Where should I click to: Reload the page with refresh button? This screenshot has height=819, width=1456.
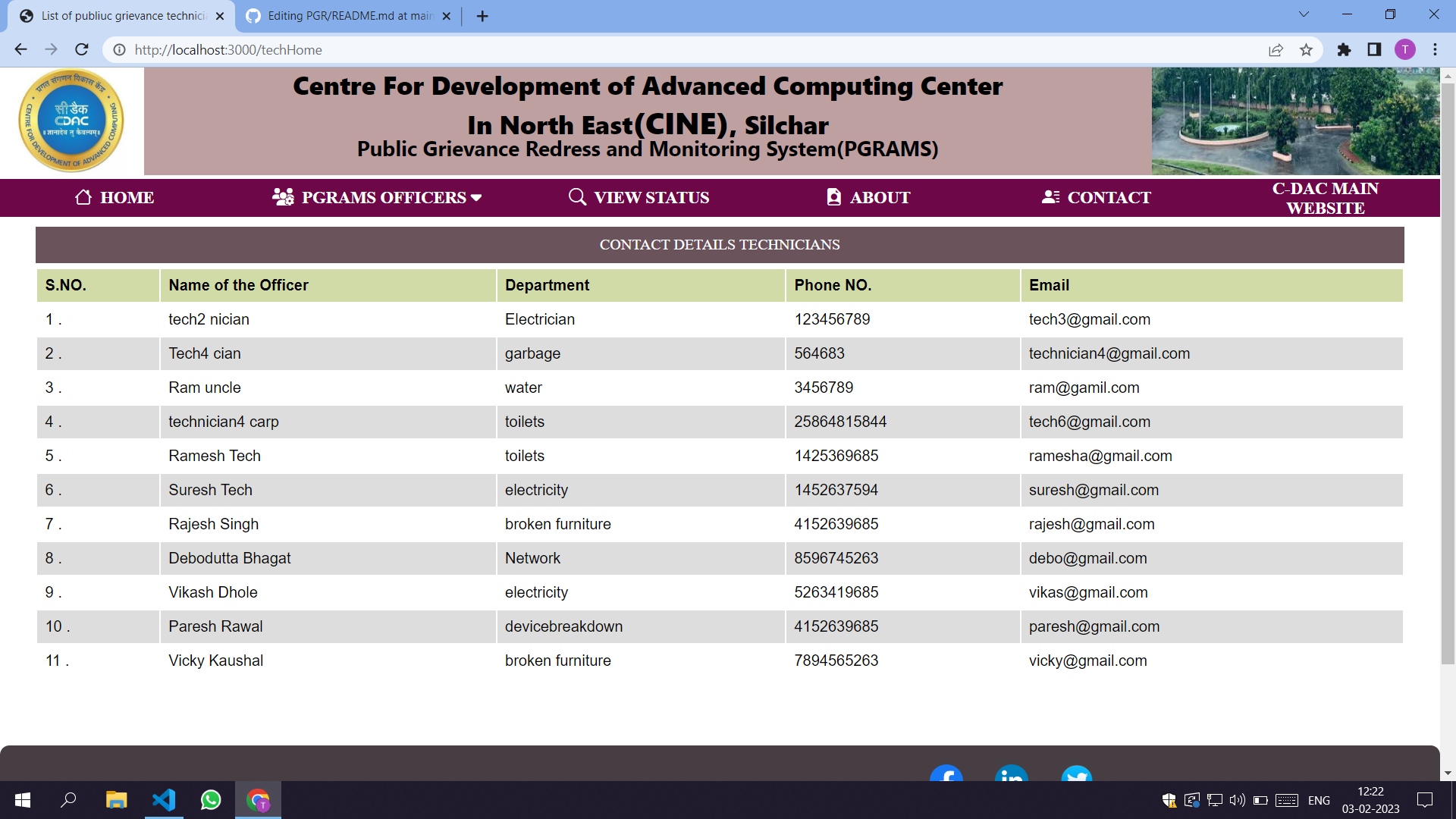pyautogui.click(x=82, y=50)
